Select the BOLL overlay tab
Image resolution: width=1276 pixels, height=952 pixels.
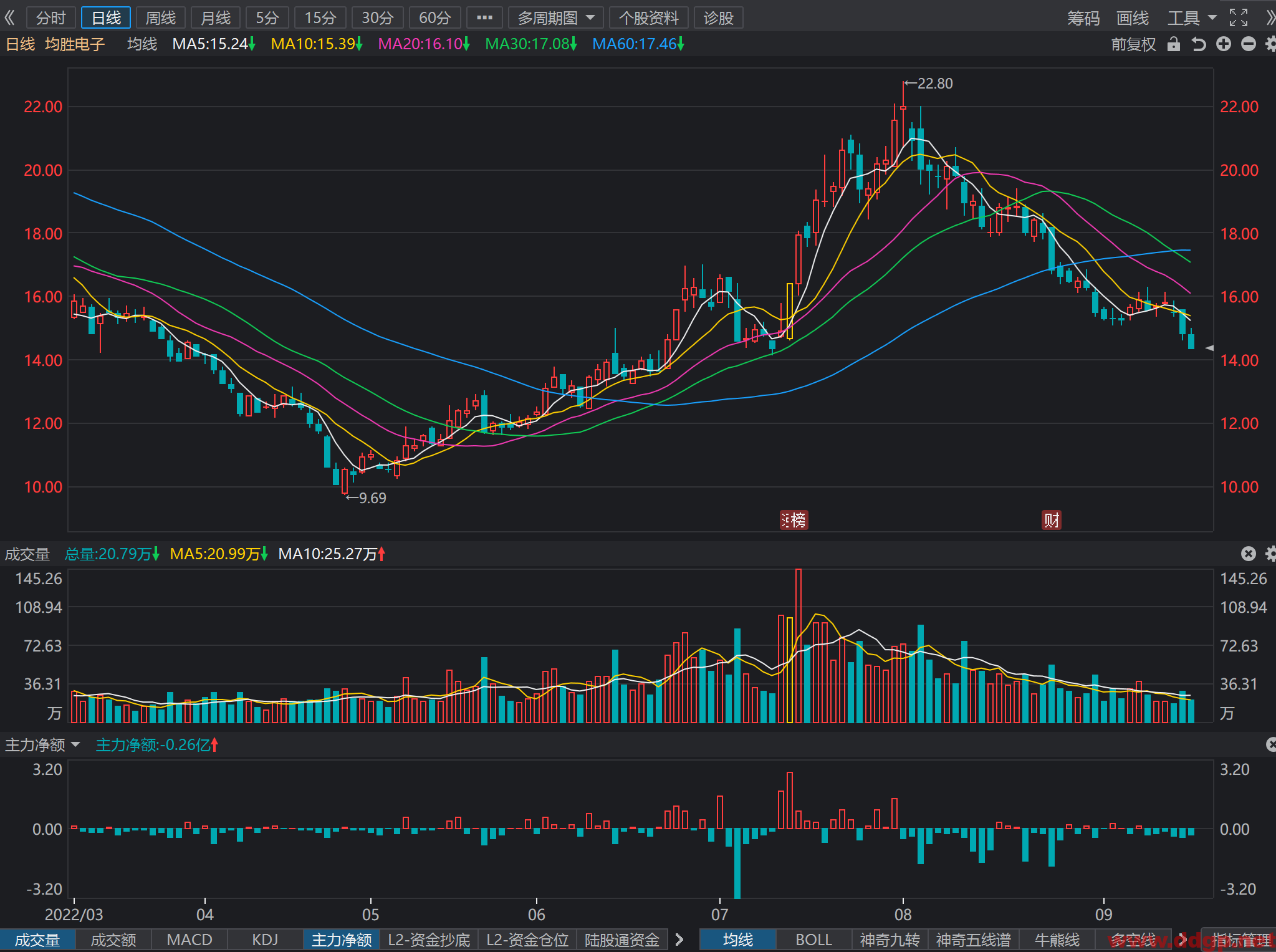coord(813,940)
